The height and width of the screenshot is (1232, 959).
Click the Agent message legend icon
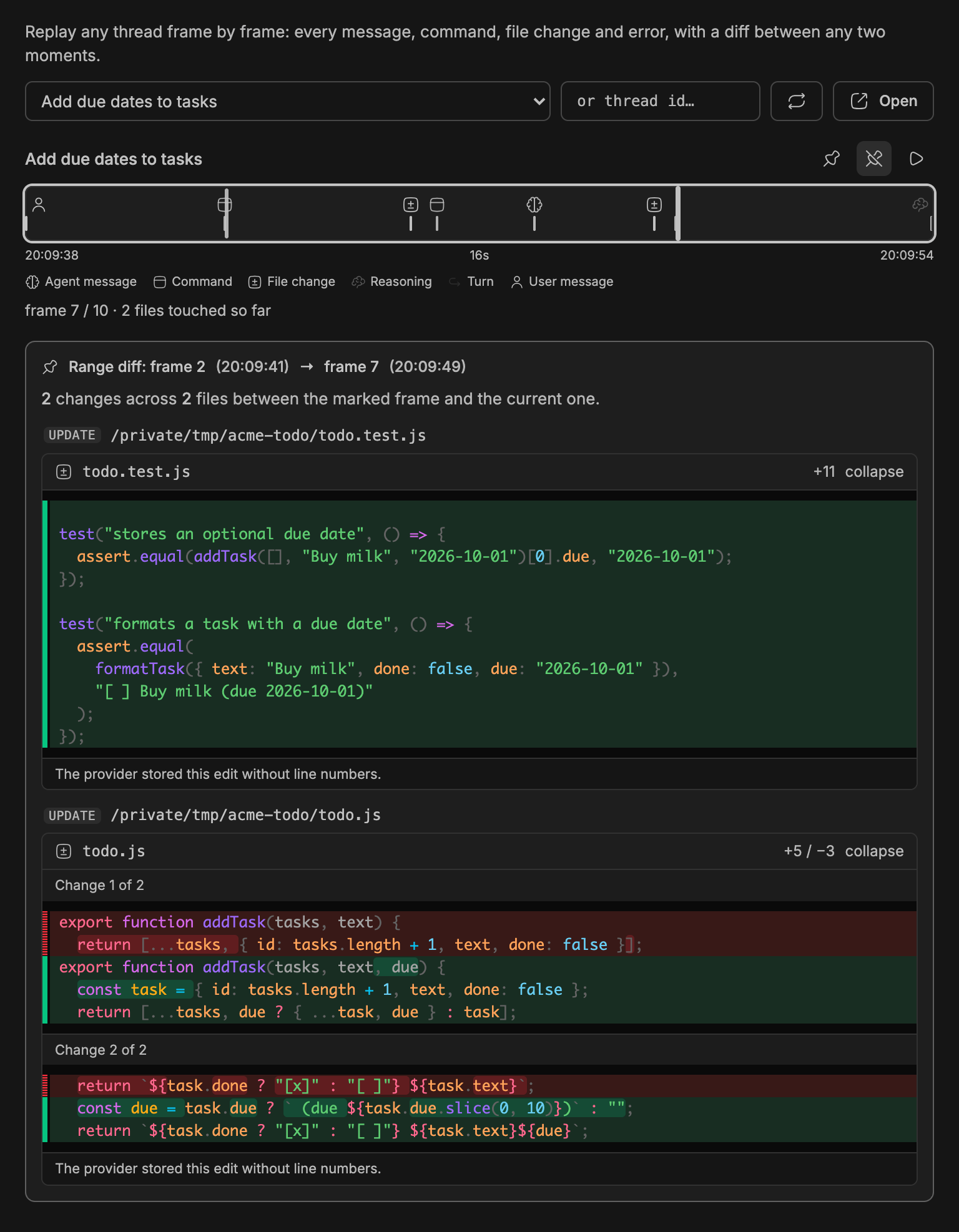pos(32,282)
